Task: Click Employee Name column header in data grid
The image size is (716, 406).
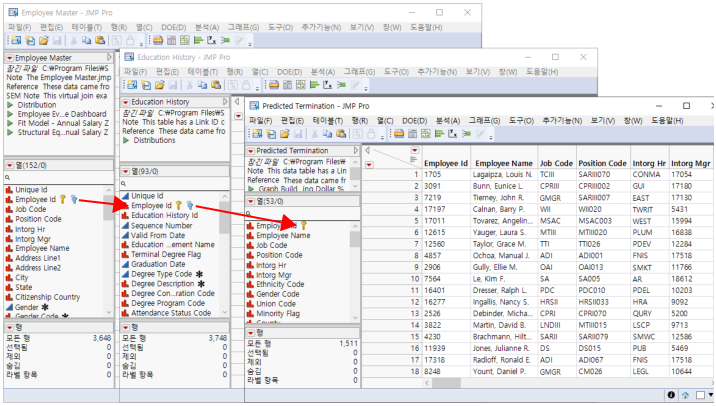Action: click(504, 163)
